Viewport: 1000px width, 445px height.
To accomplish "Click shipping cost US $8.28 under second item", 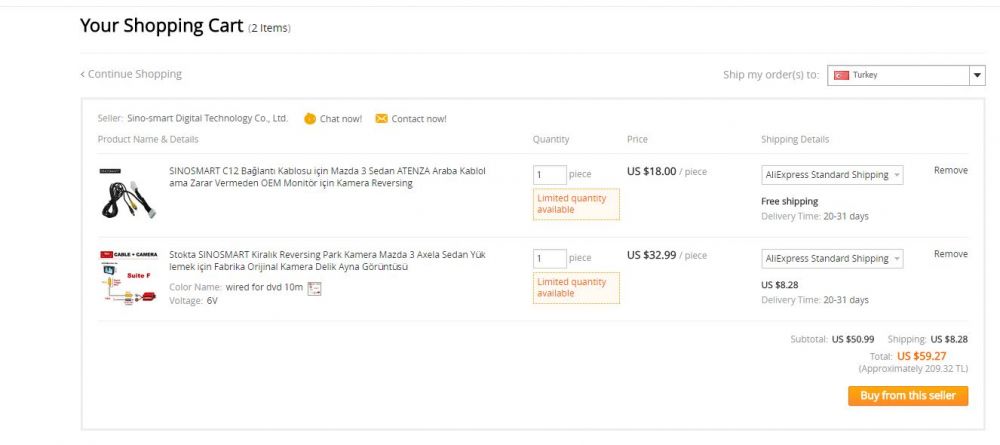I will pos(779,285).
